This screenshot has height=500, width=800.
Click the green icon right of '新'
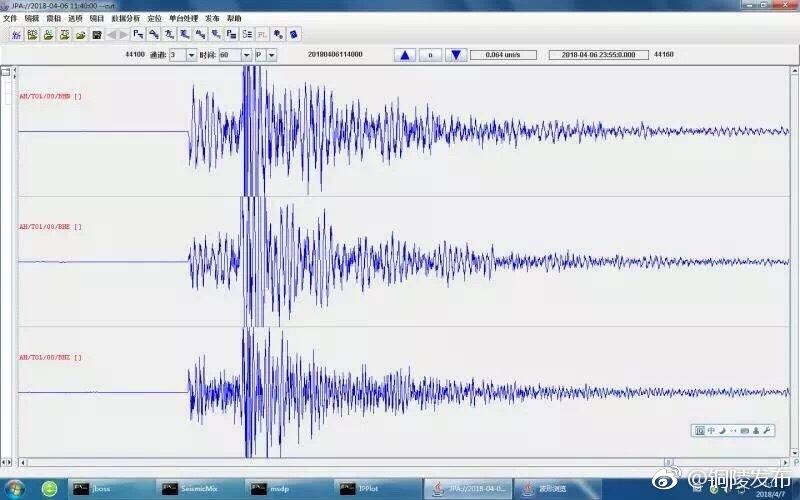[32, 34]
